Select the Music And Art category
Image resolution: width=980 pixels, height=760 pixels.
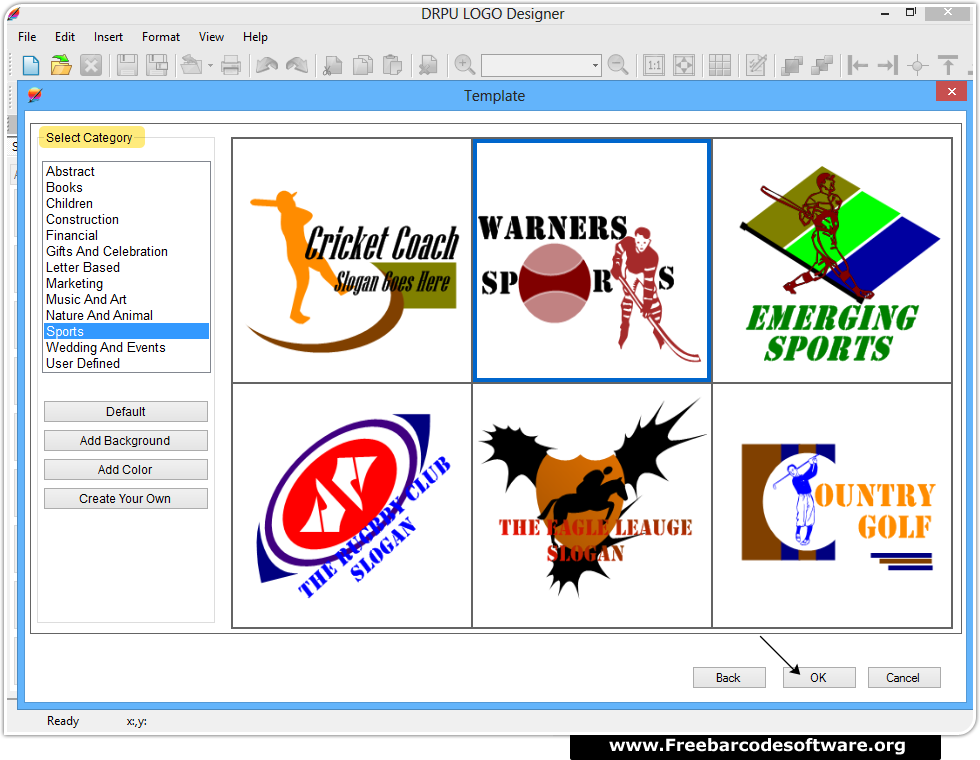click(x=126, y=299)
